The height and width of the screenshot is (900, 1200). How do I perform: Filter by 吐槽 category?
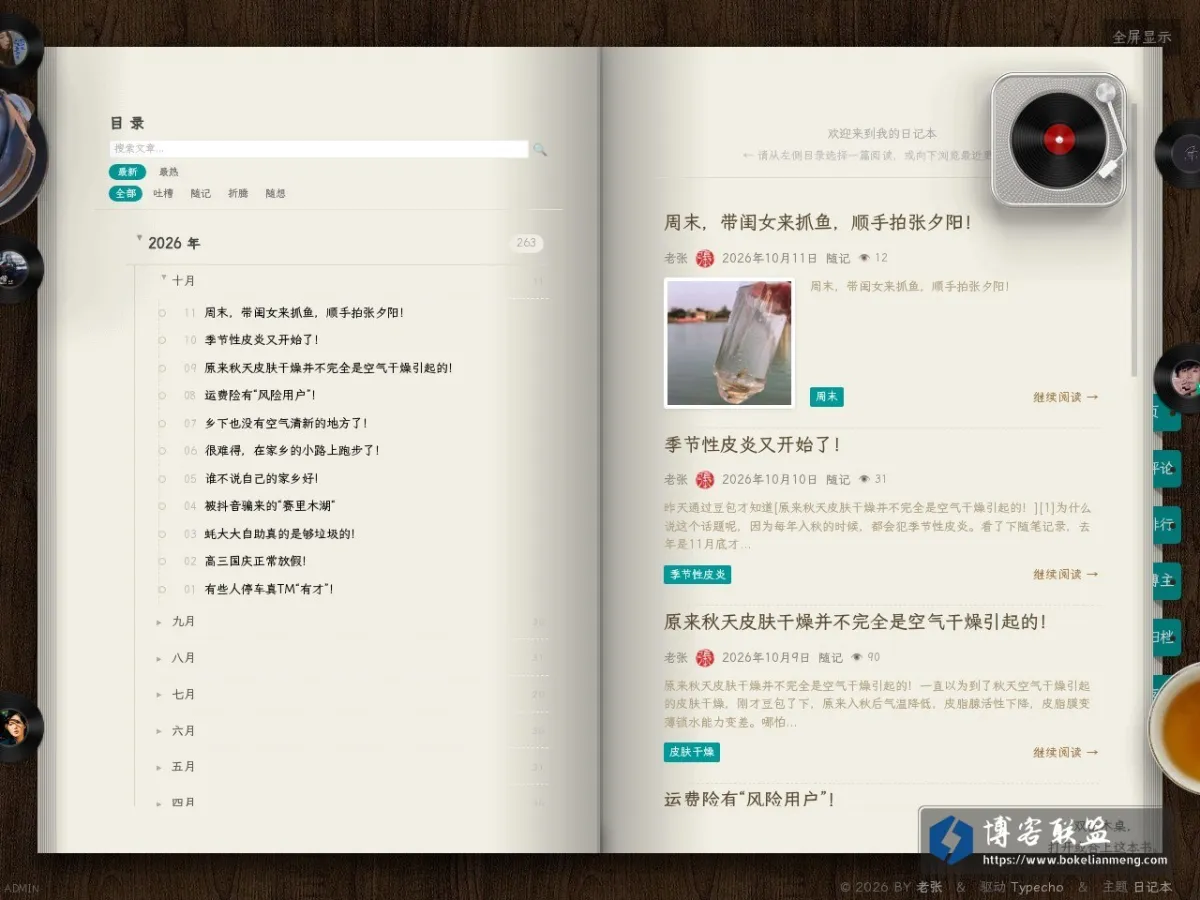pyautogui.click(x=163, y=193)
